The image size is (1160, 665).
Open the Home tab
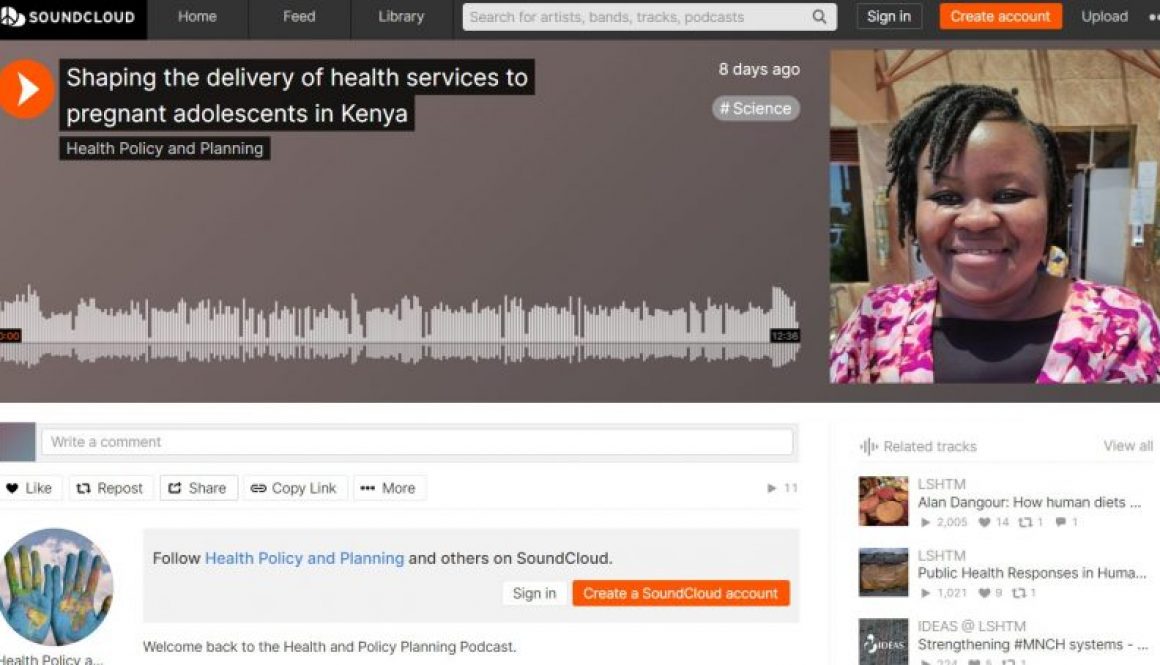197,16
